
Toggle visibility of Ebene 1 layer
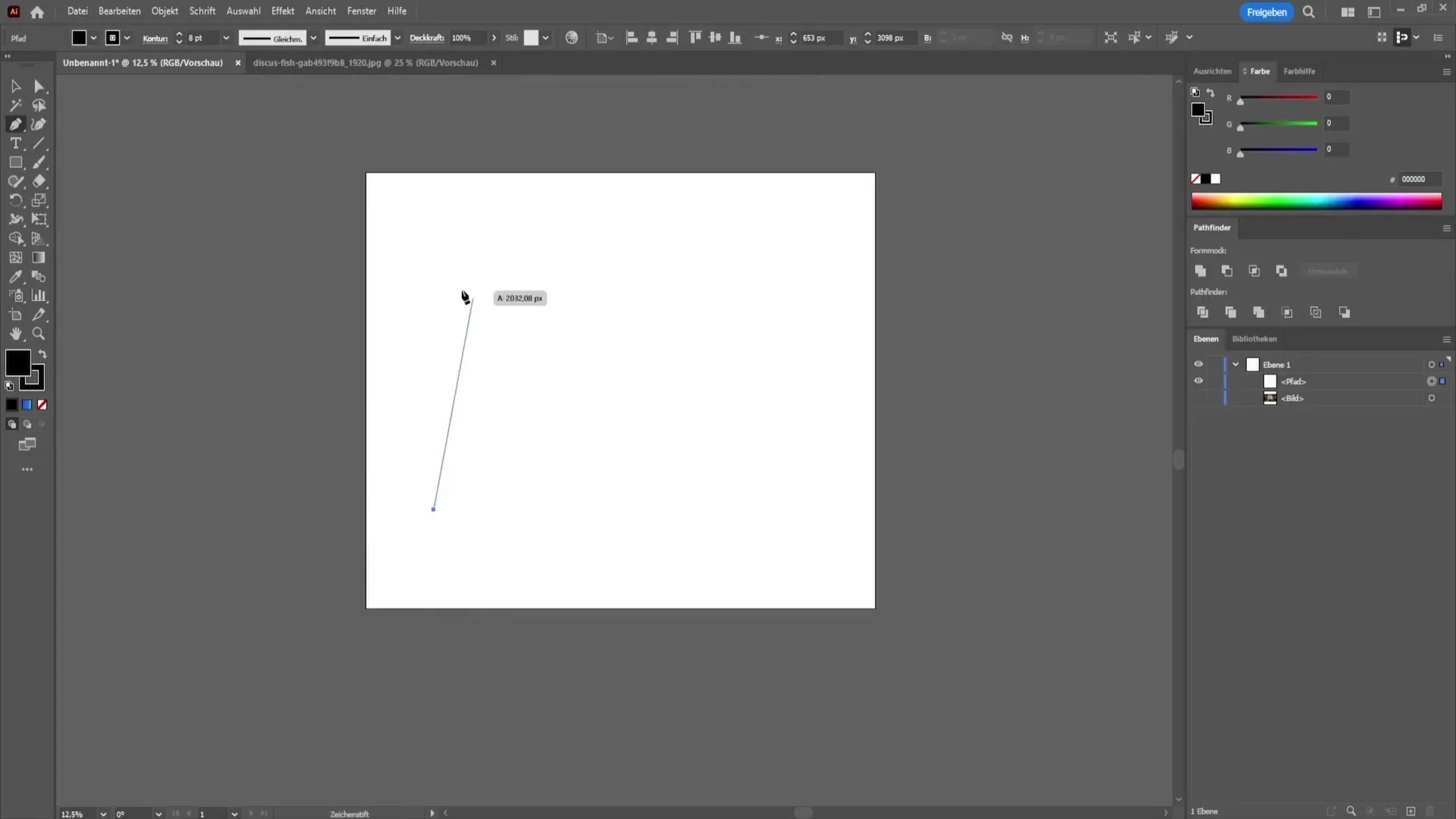coord(1198,364)
